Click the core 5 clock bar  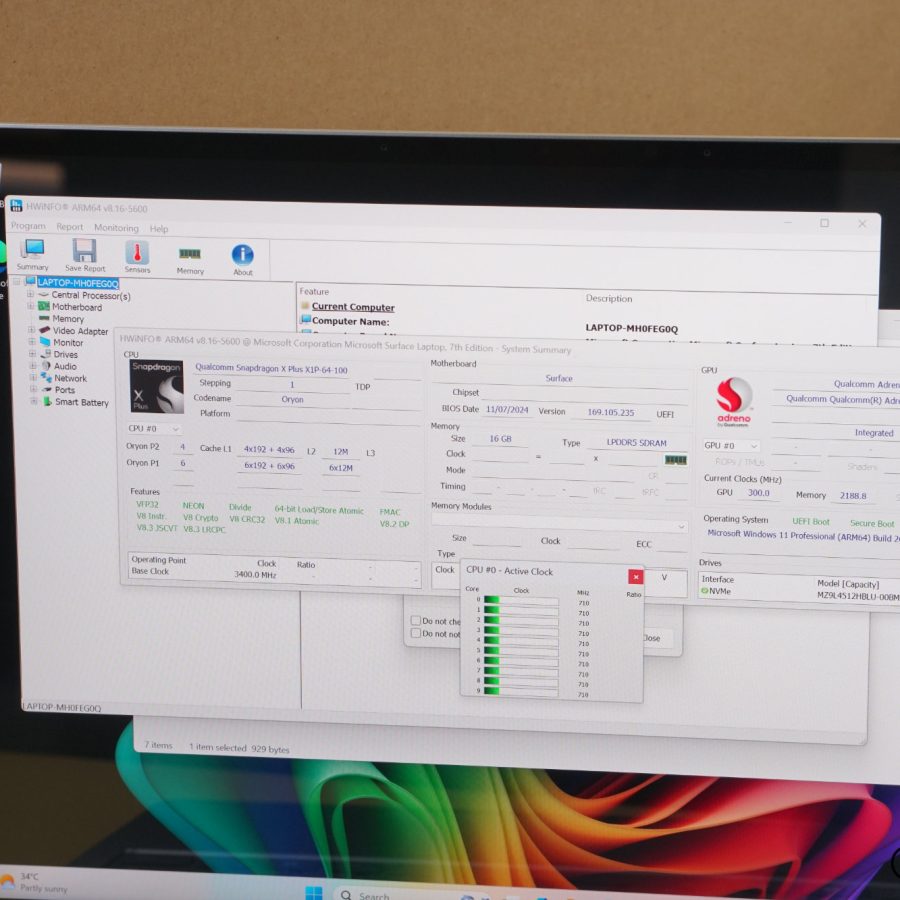(x=521, y=651)
